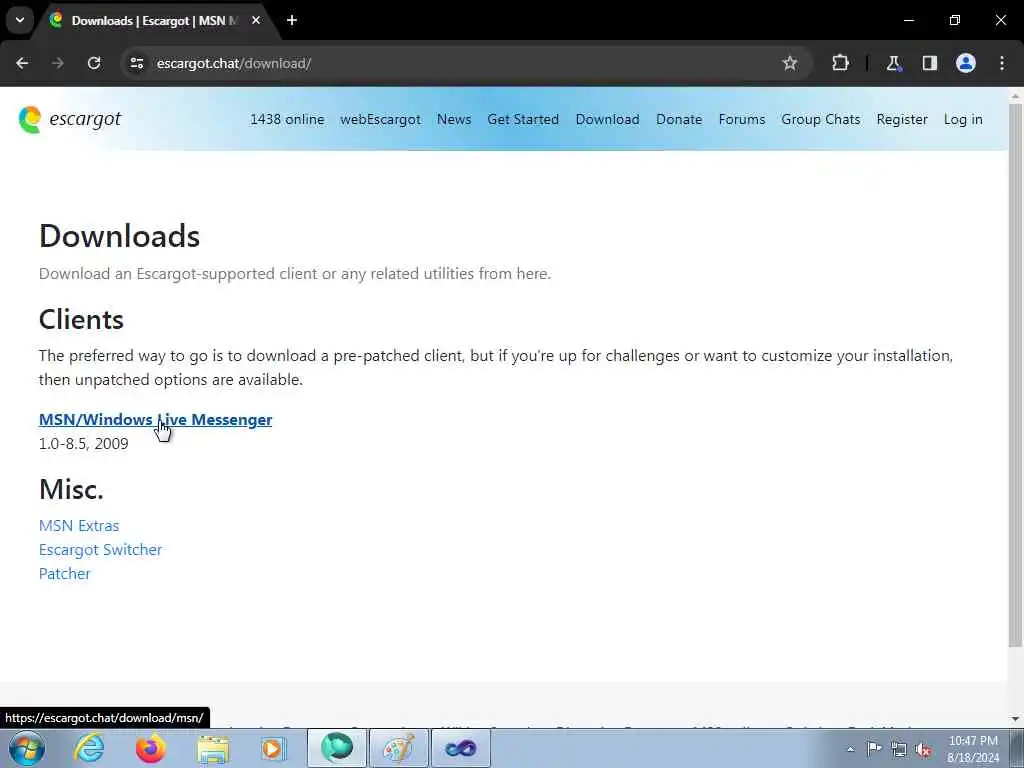Open the network icon in system tray
Image resolution: width=1024 pixels, height=768 pixels.
899,749
